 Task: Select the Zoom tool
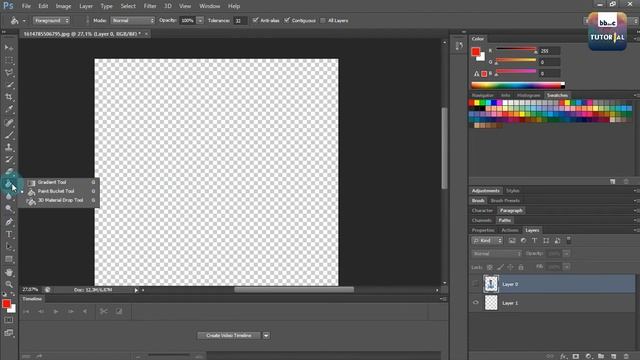pyautogui.click(x=9, y=284)
